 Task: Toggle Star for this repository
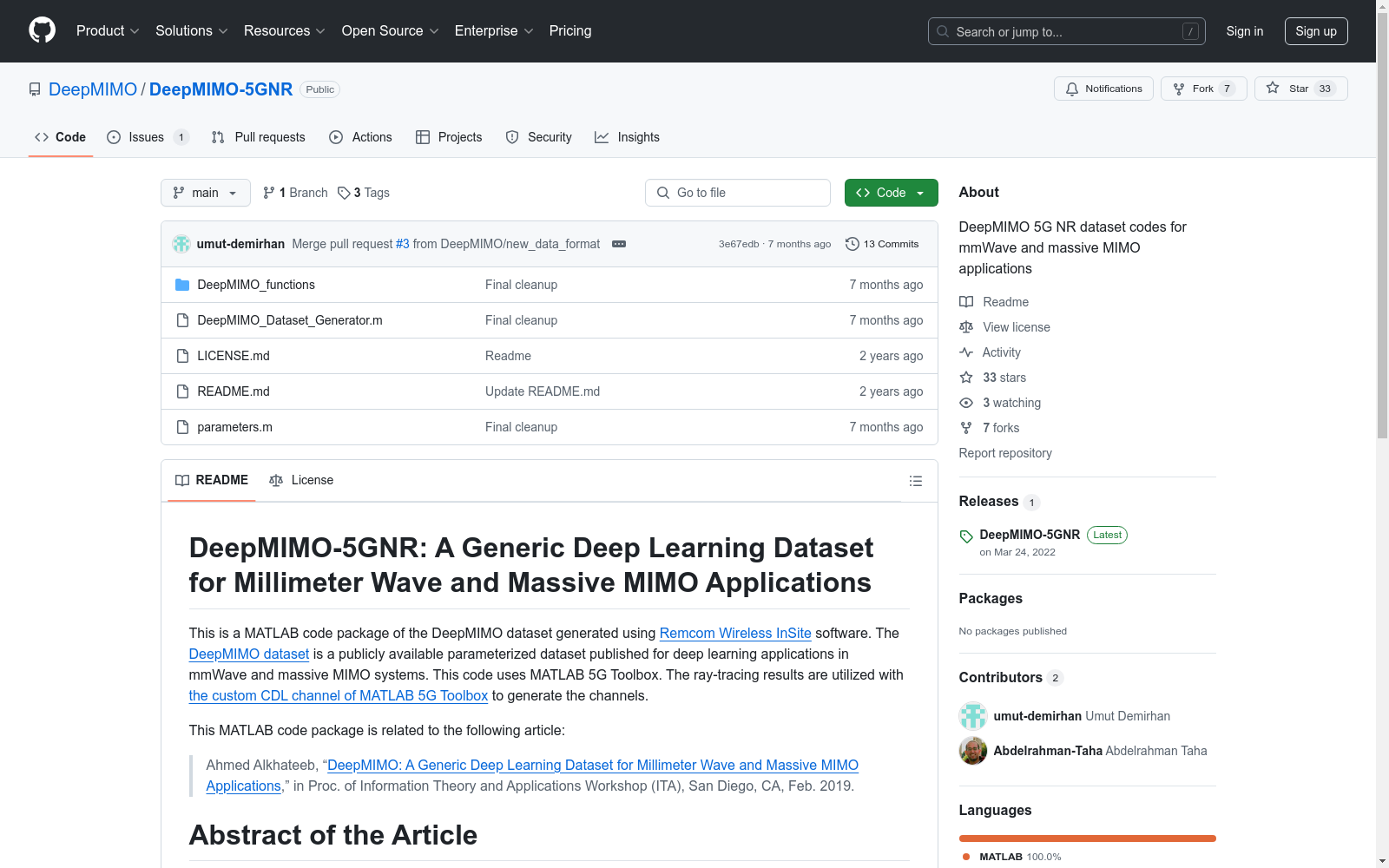click(x=1300, y=88)
